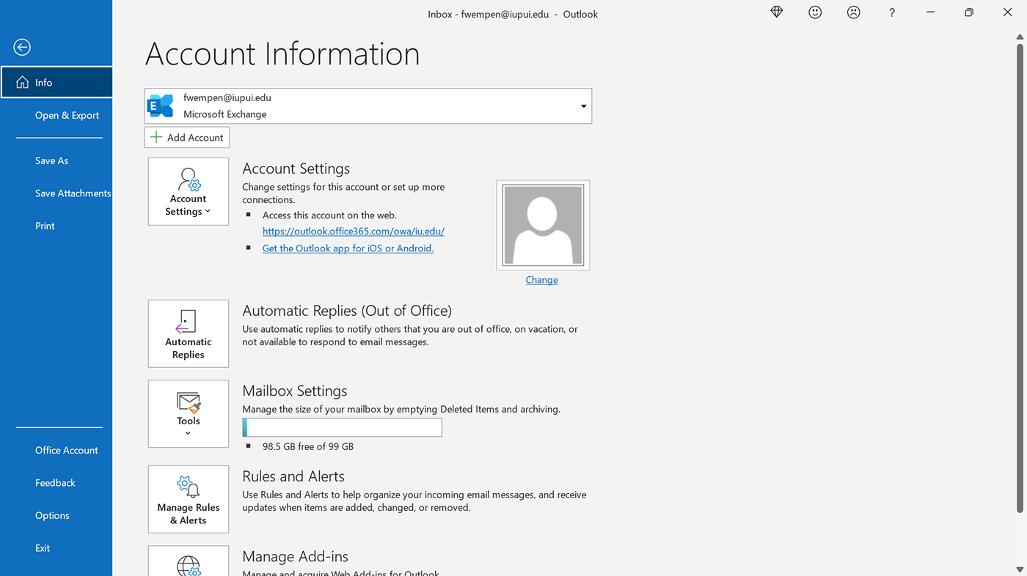
Task: Select Save Attachments in the sidebar
Action: tap(73, 193)
